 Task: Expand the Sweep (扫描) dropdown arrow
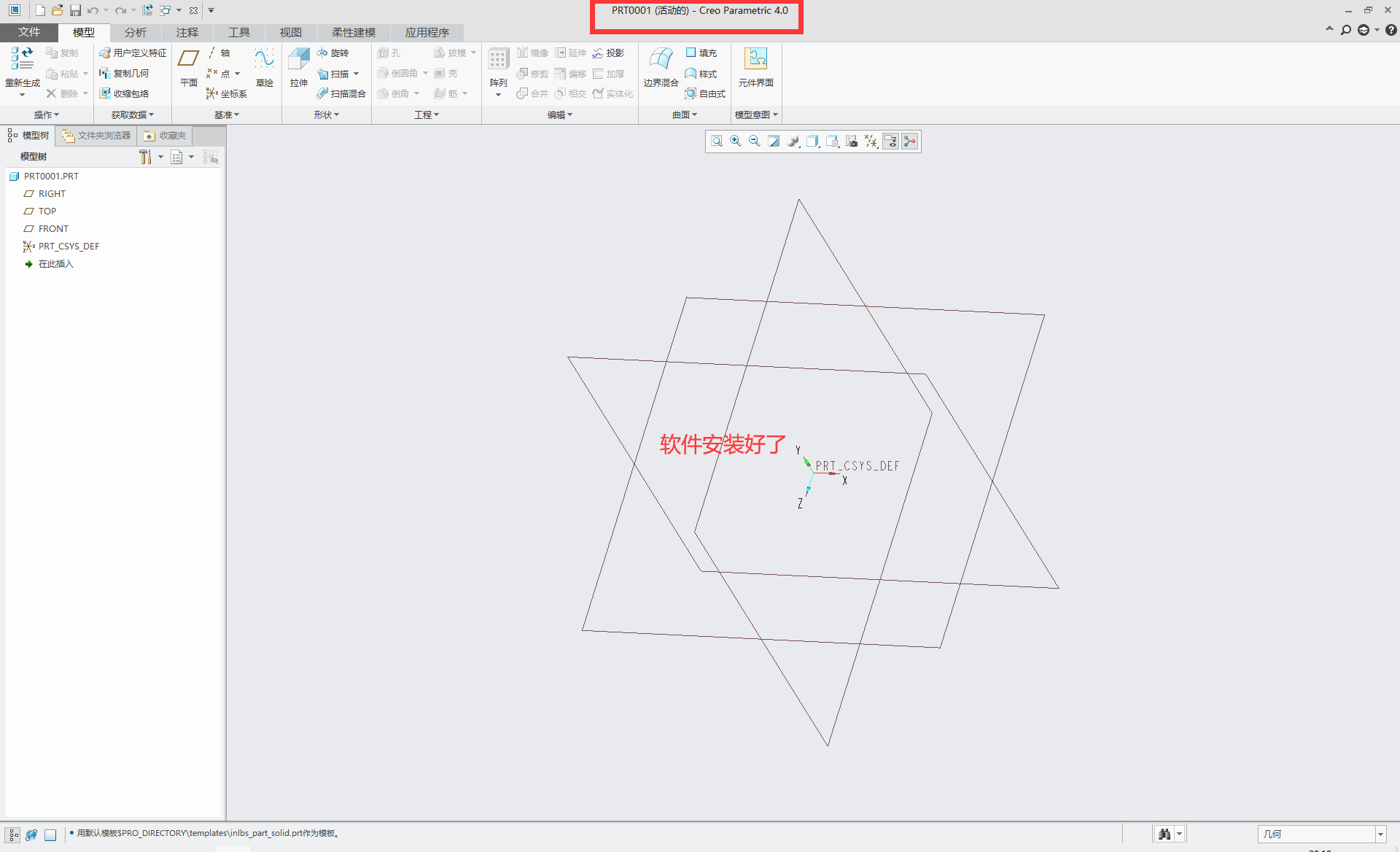click(x=357, y=74)
